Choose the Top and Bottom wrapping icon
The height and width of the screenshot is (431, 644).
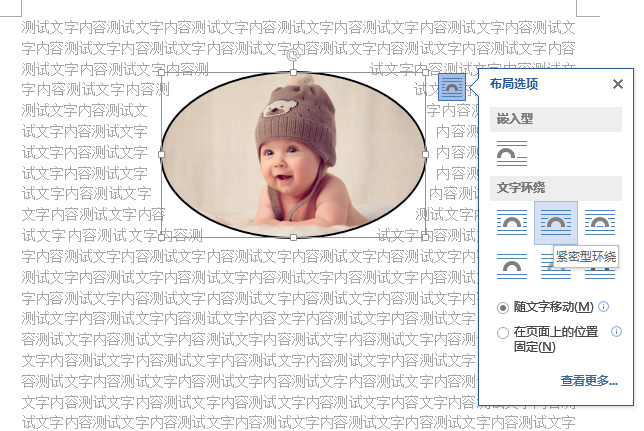tap(512, 266)
